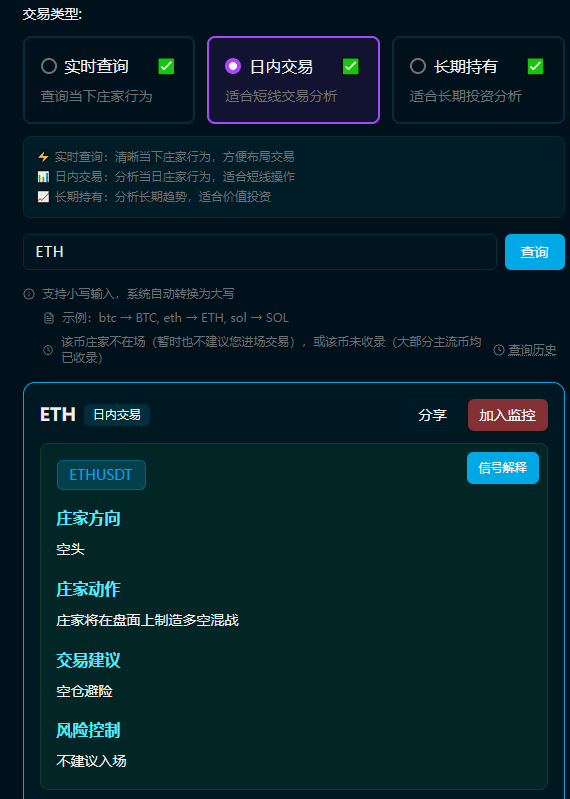Screen dimensions: 570x799
Task: Click the blue 查询 button
Action: (535, 252)
